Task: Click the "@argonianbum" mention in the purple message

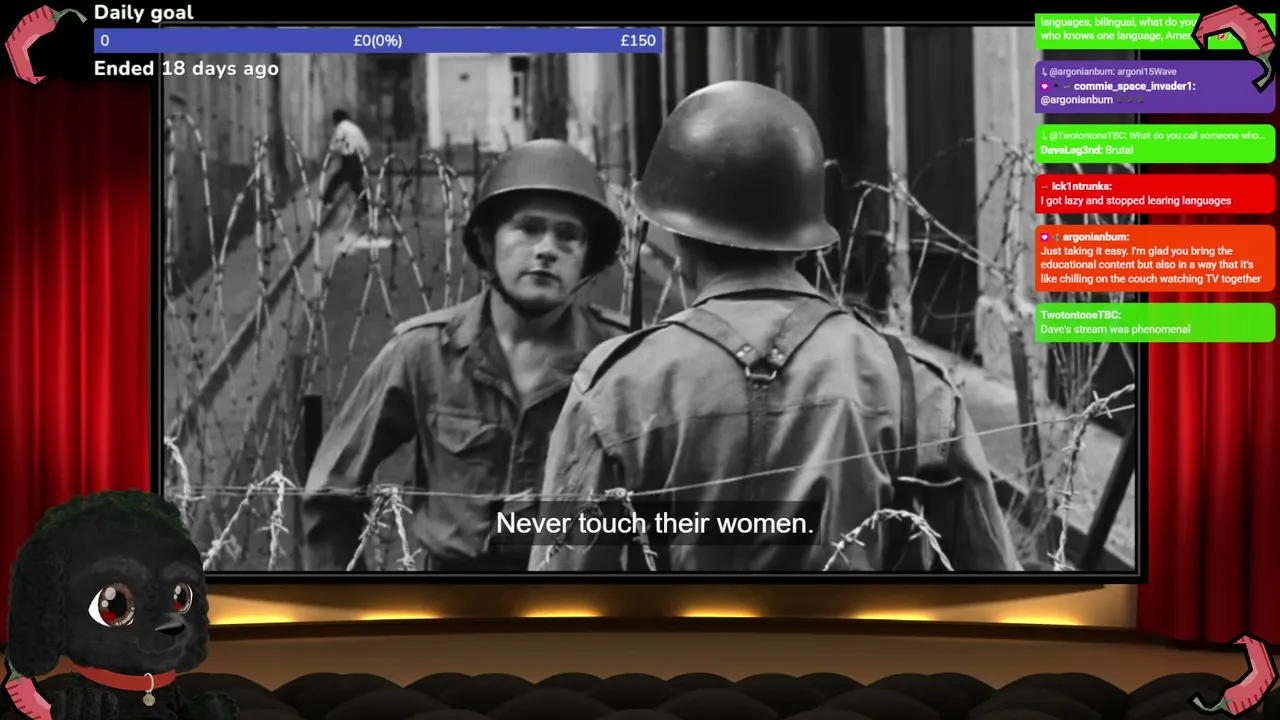Action: pos(1076,100)
